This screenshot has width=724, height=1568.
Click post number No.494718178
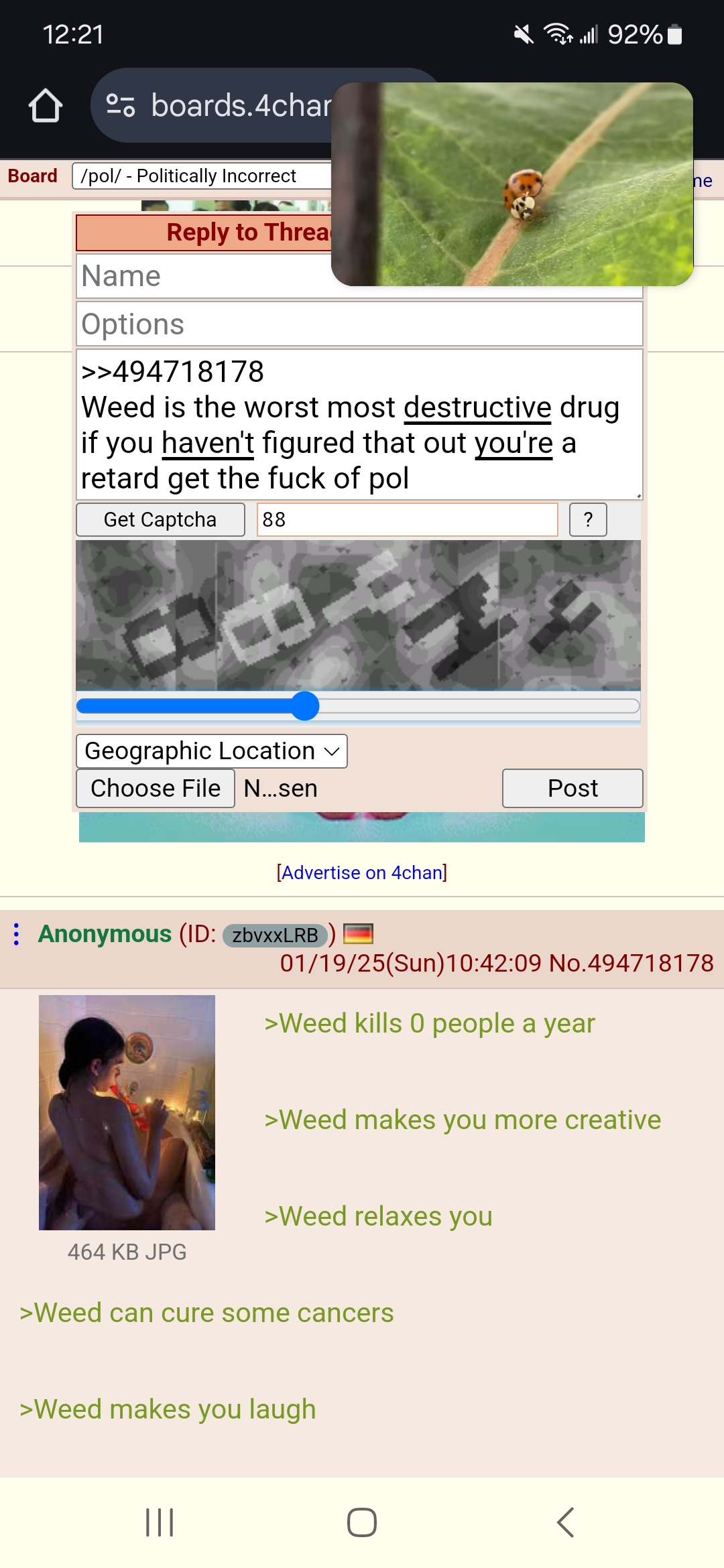(631, 963)
